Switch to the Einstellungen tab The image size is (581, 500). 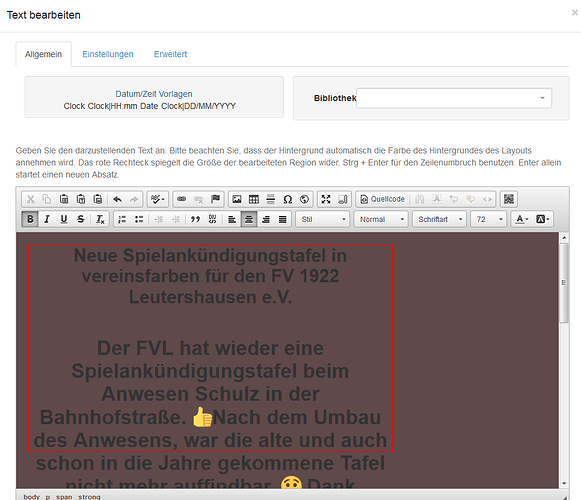(x=108, y=54)
